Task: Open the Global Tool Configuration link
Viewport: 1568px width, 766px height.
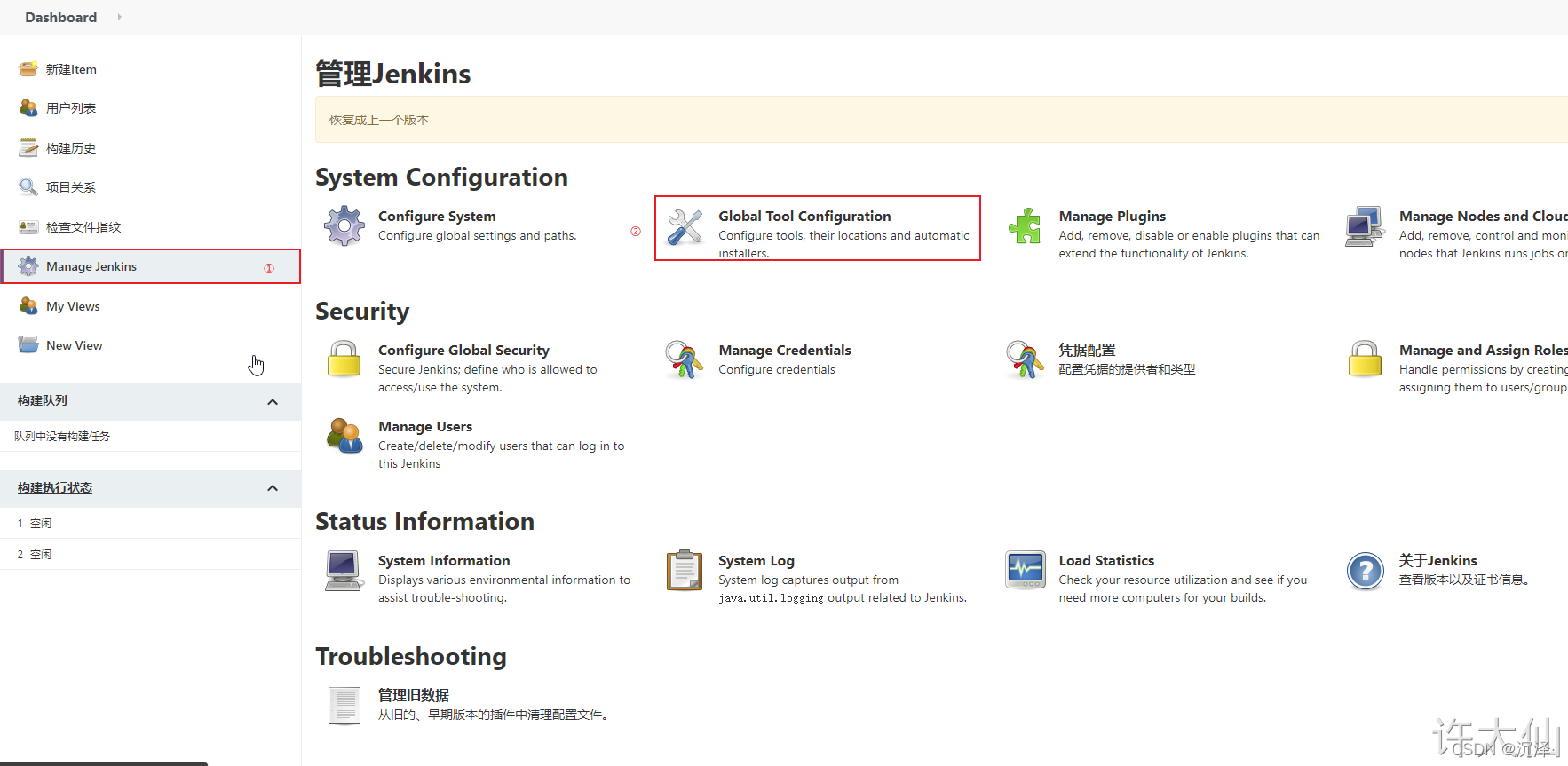Action: [804, 216]
